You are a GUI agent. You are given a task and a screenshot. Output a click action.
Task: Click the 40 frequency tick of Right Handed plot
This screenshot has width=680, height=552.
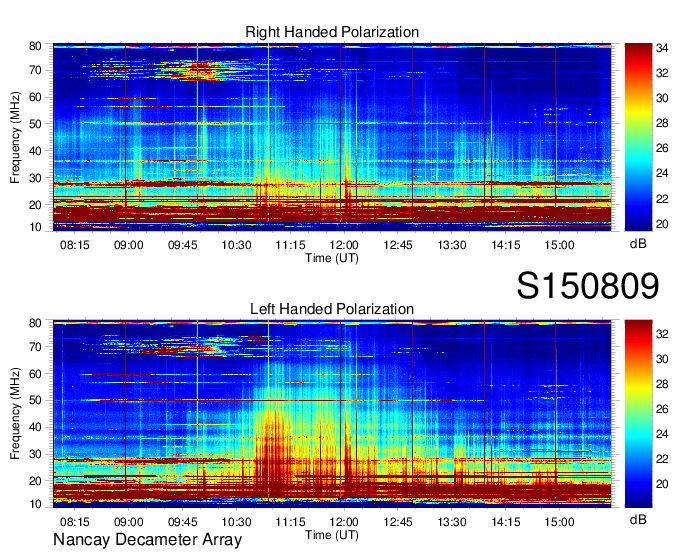pyautogui.click(x=35, y=151)
